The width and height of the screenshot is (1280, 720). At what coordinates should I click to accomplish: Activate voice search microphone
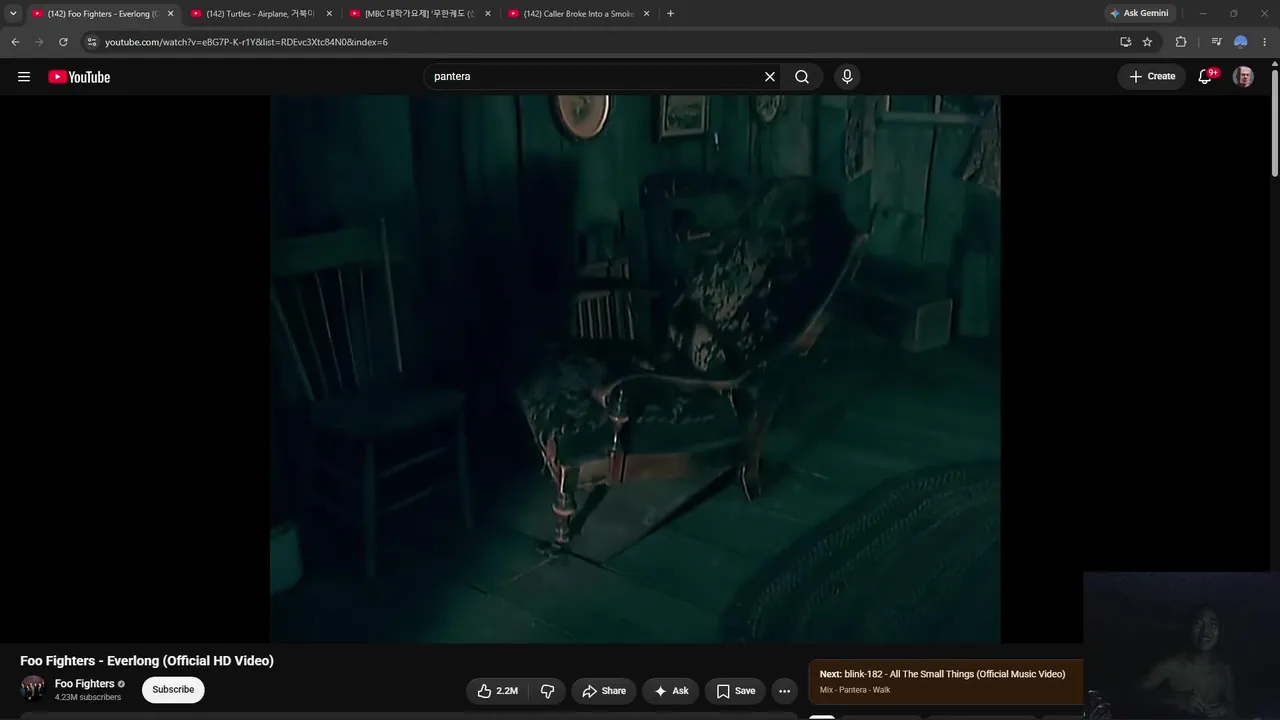(x=847, y=77)
